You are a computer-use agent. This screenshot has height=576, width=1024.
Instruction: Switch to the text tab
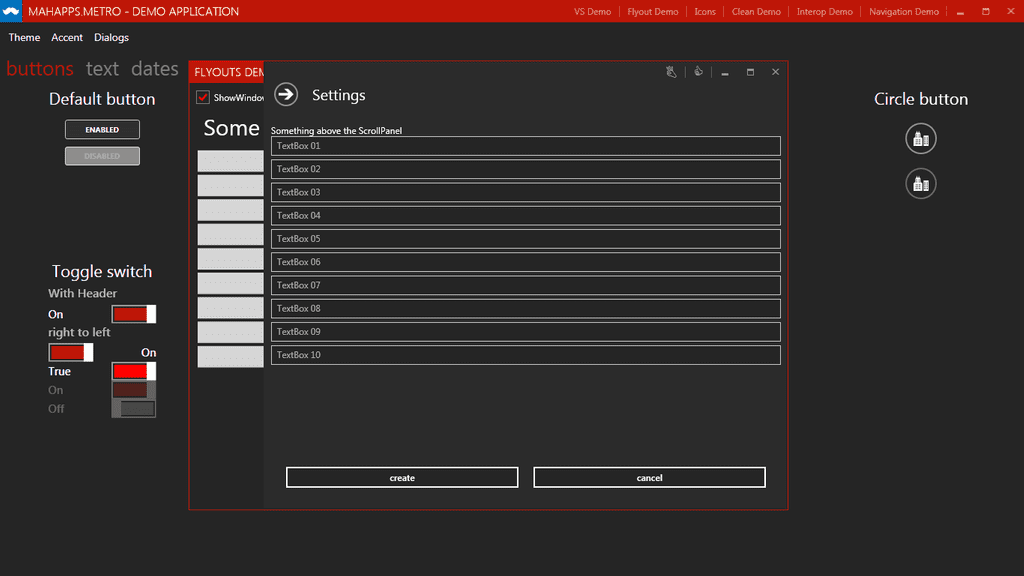102,69
